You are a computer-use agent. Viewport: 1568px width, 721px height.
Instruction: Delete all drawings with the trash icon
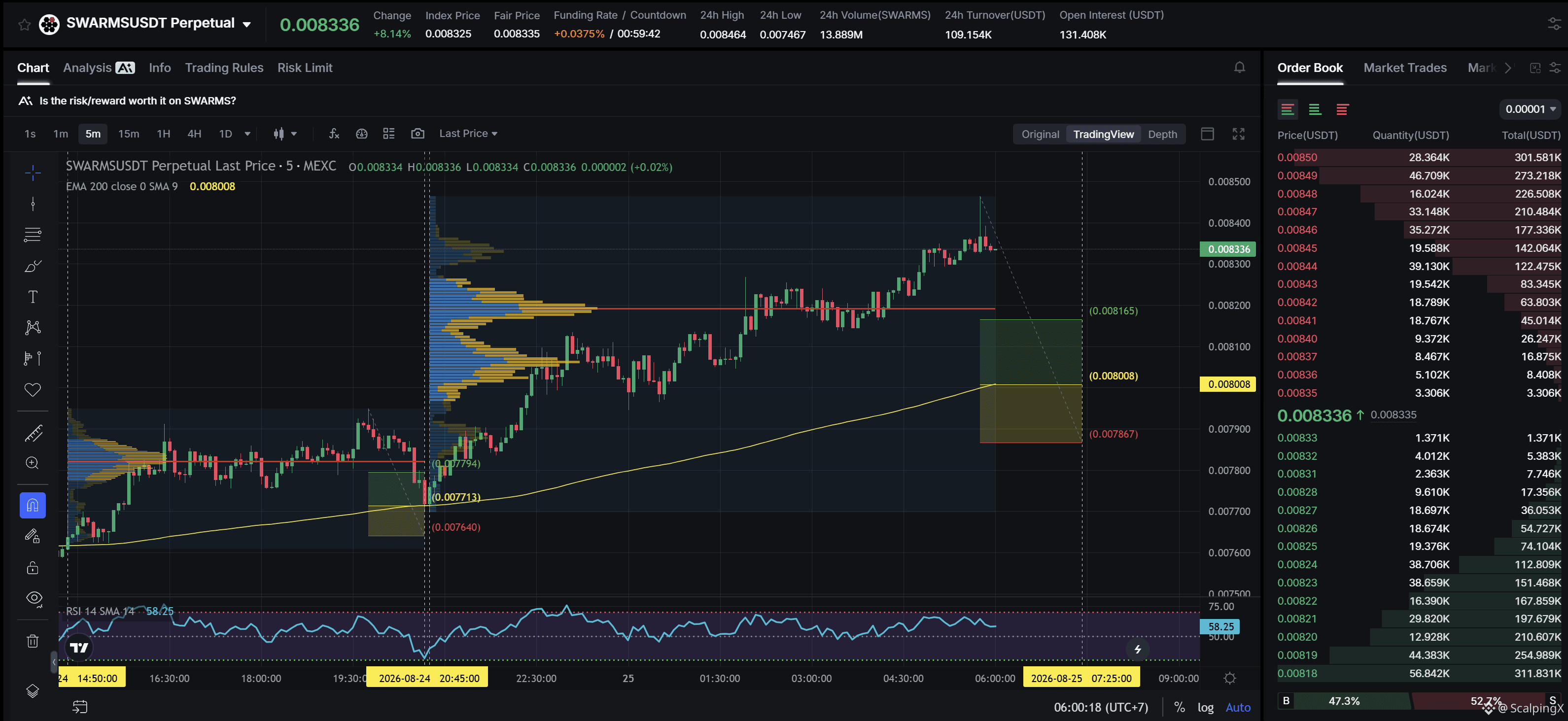33,641
